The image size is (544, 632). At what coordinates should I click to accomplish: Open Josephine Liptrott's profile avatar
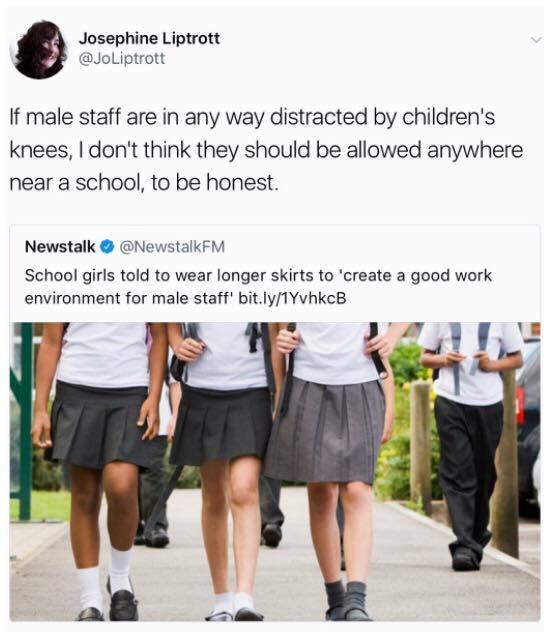(x=39, y=50)
